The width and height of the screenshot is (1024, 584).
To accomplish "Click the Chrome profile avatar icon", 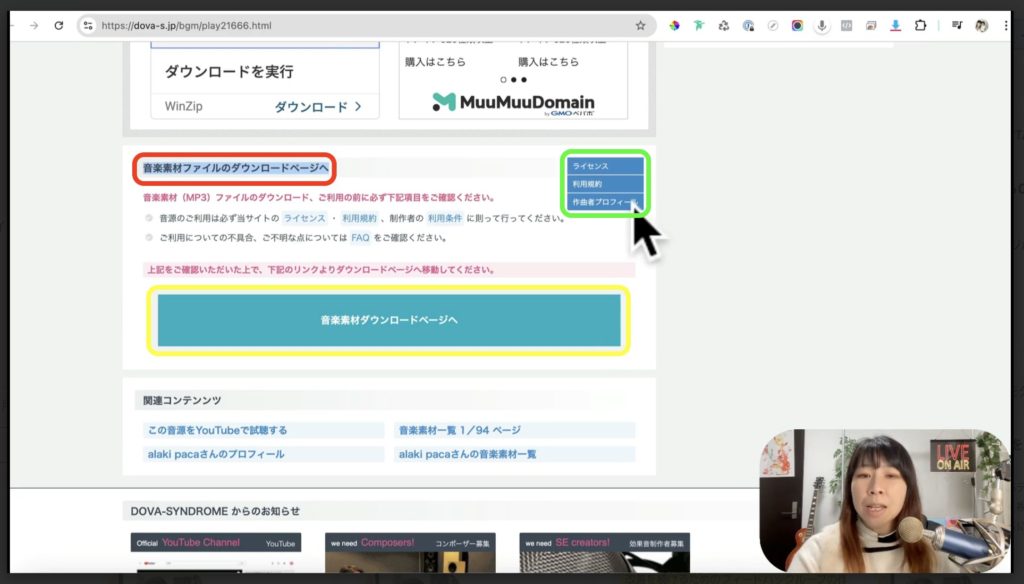I will coord(981,24).
